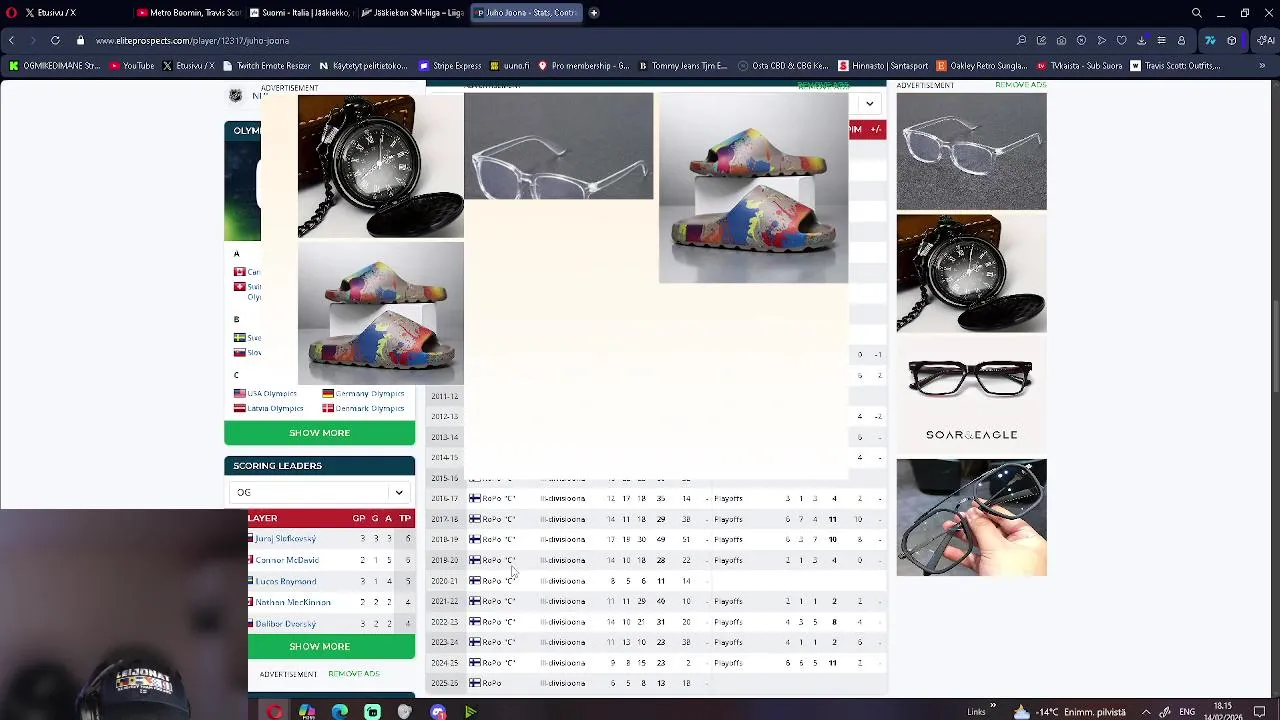
Task: Click the ENG language indicator
Action: click(1187, 712)
